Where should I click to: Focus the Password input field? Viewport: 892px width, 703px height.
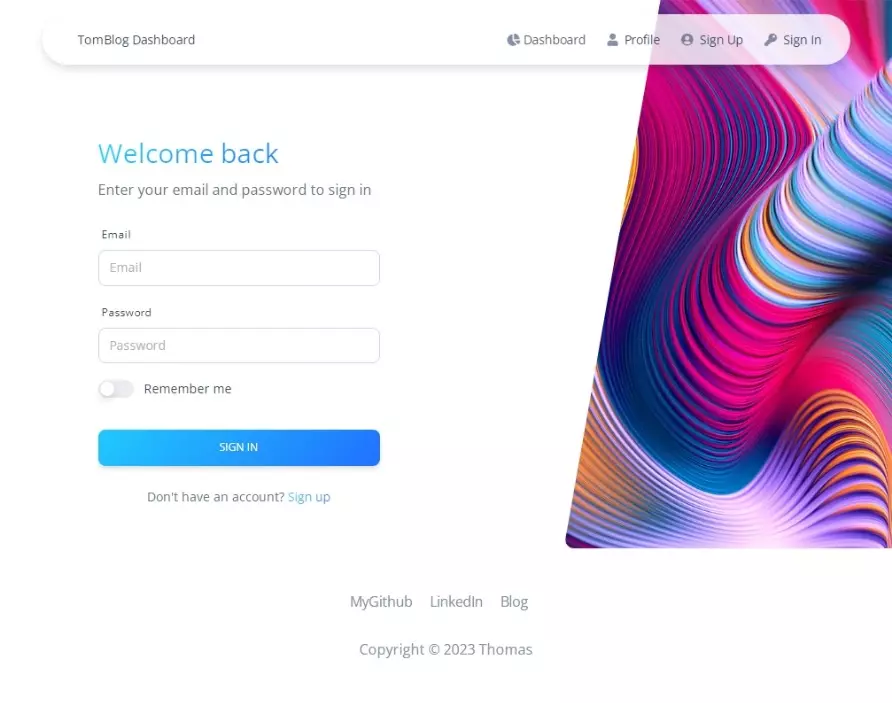[239, 345]
